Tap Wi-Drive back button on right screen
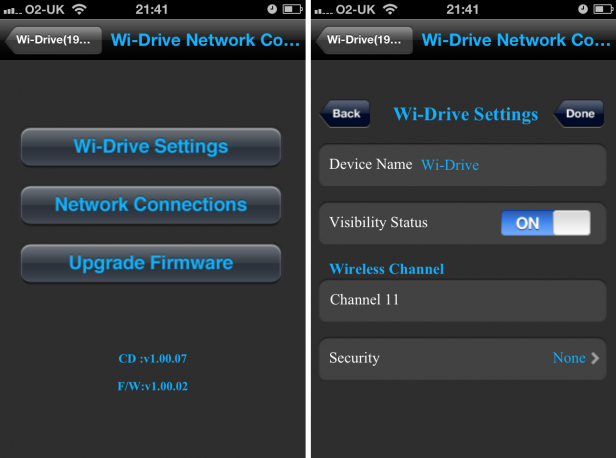This screenshot has height=458, width=616. [366, 41]
